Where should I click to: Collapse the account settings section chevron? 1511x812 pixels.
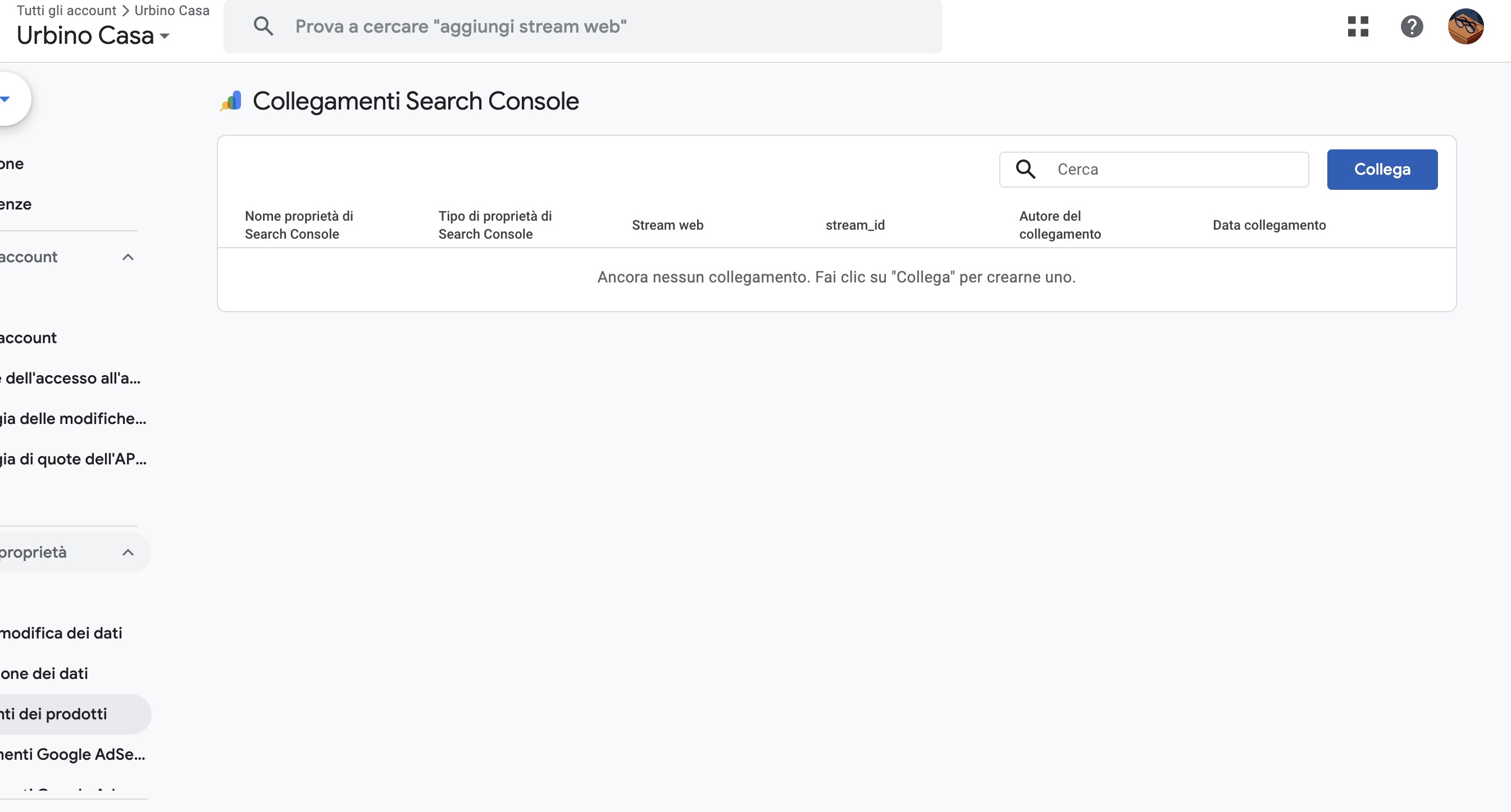click(x=128, y=257)
